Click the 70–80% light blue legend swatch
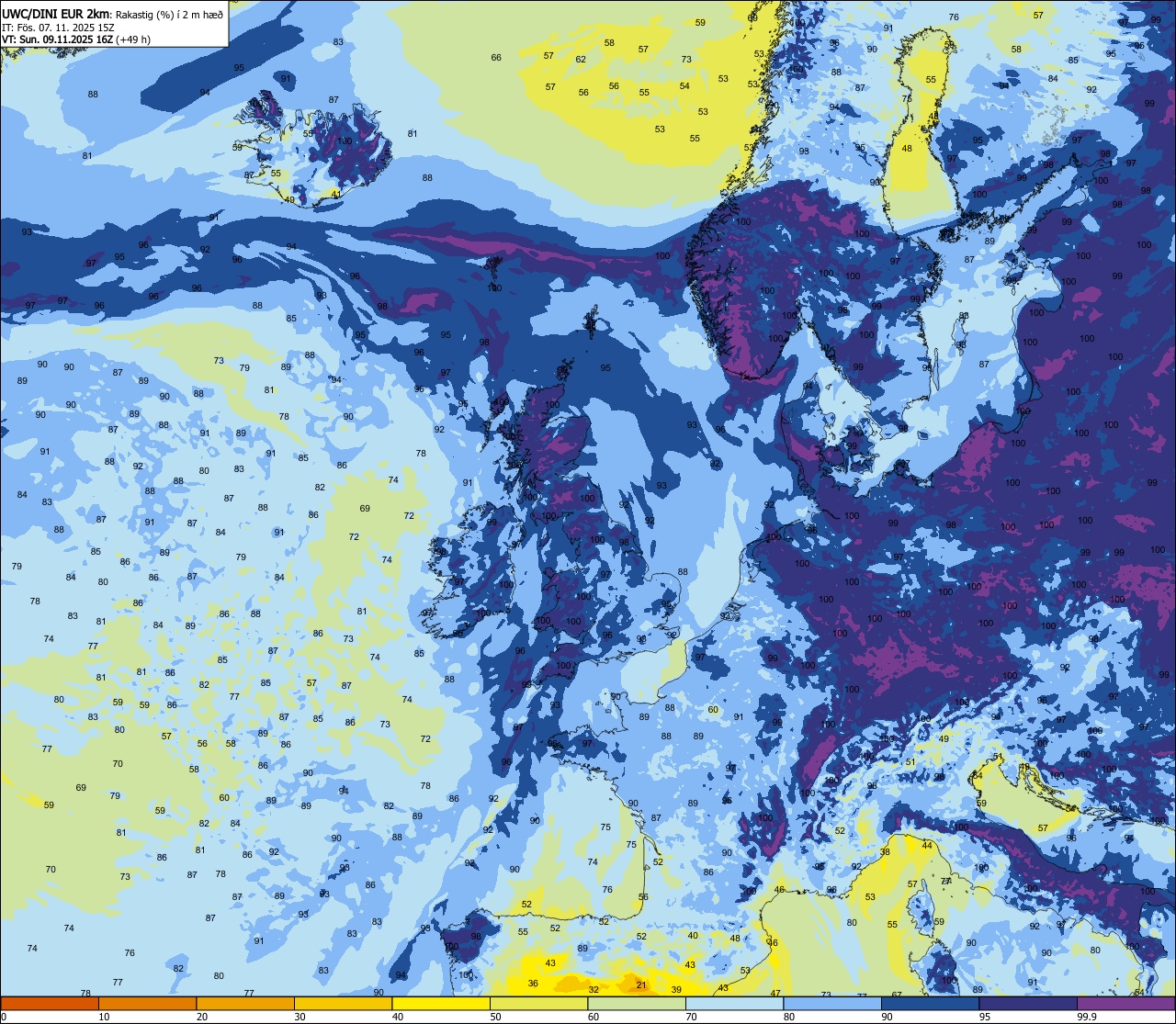 click(734, 1003)
